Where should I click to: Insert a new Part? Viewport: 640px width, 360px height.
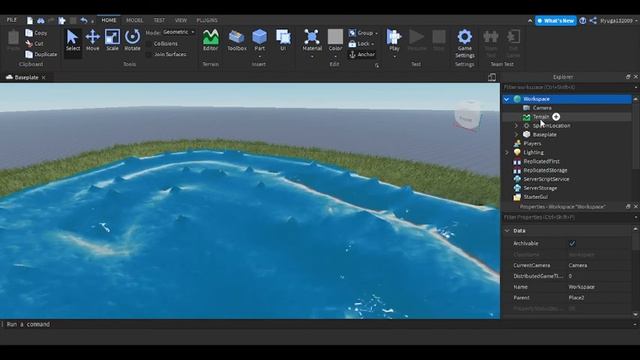tap(260, 40)
